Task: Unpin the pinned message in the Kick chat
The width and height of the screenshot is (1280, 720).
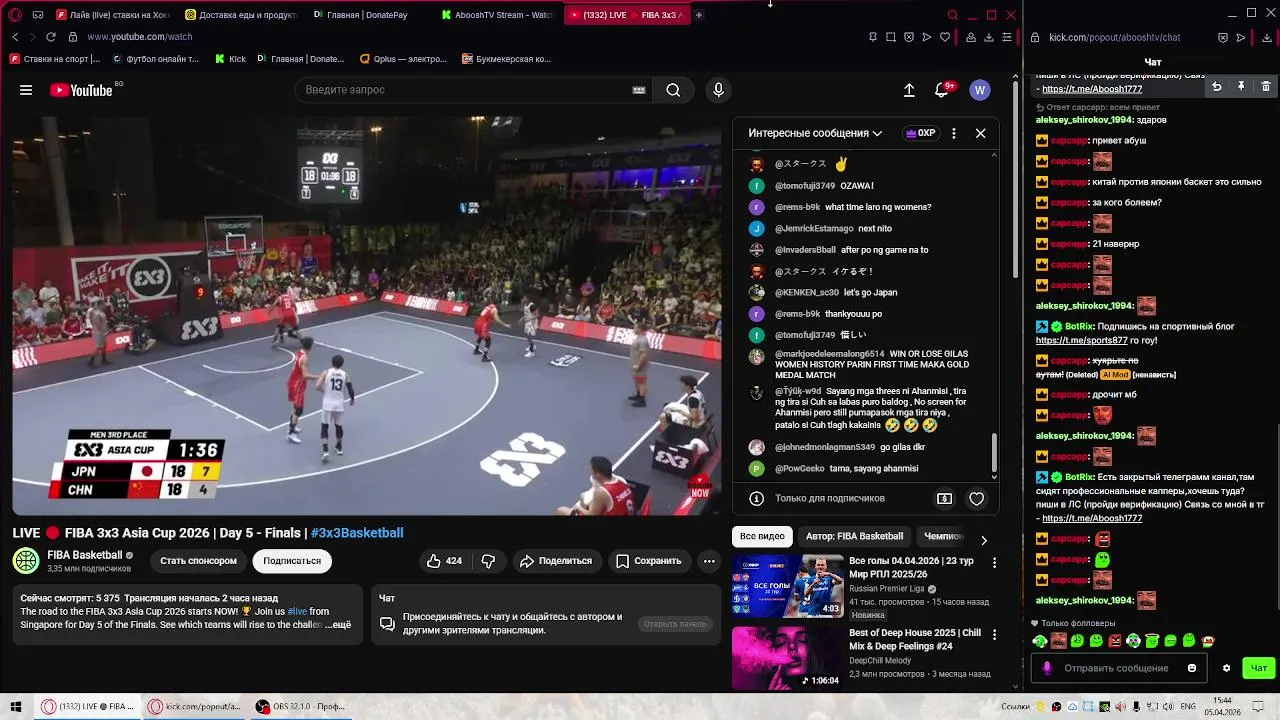Action: coord(1241,87)
